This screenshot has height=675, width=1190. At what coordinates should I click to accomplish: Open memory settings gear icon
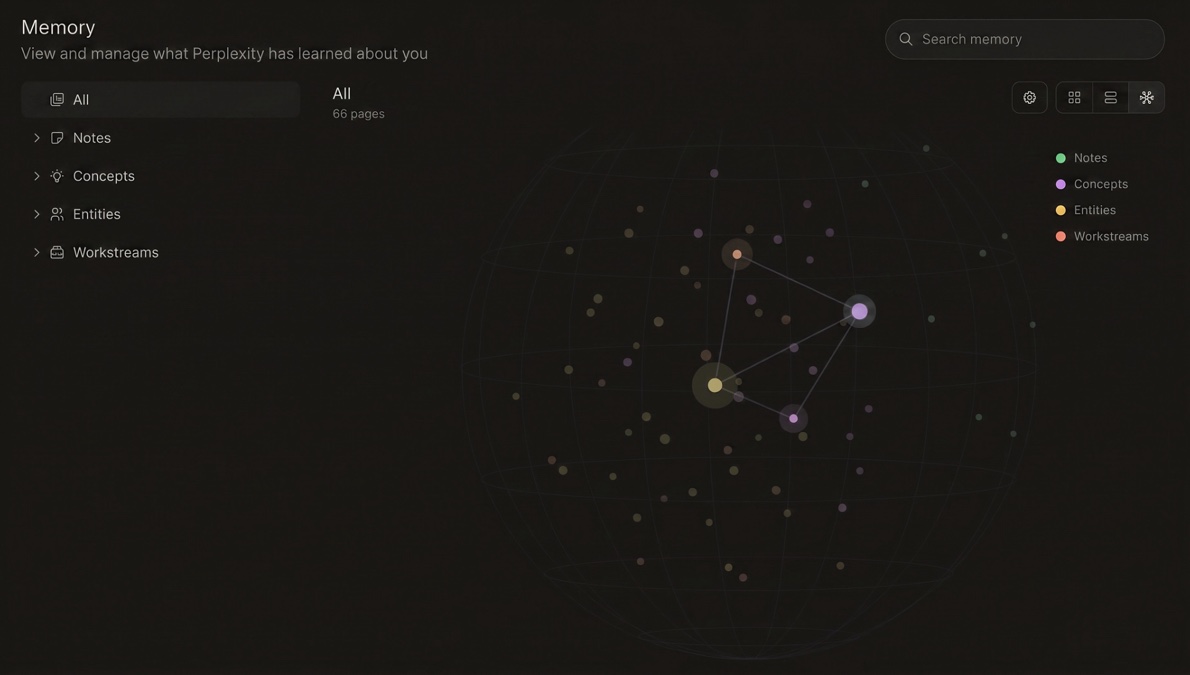[x=1029, y=98]
